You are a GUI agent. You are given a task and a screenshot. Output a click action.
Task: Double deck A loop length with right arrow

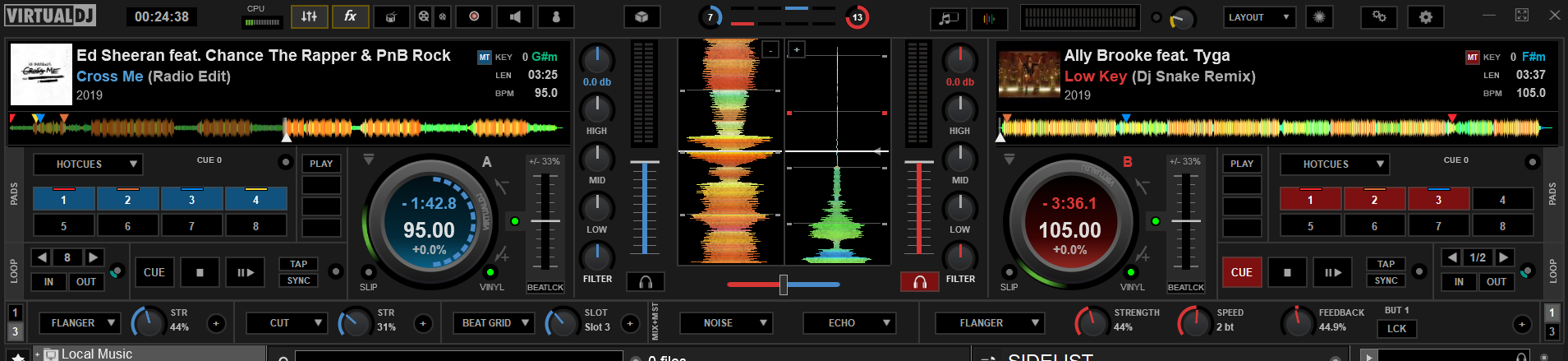point(94,257)
